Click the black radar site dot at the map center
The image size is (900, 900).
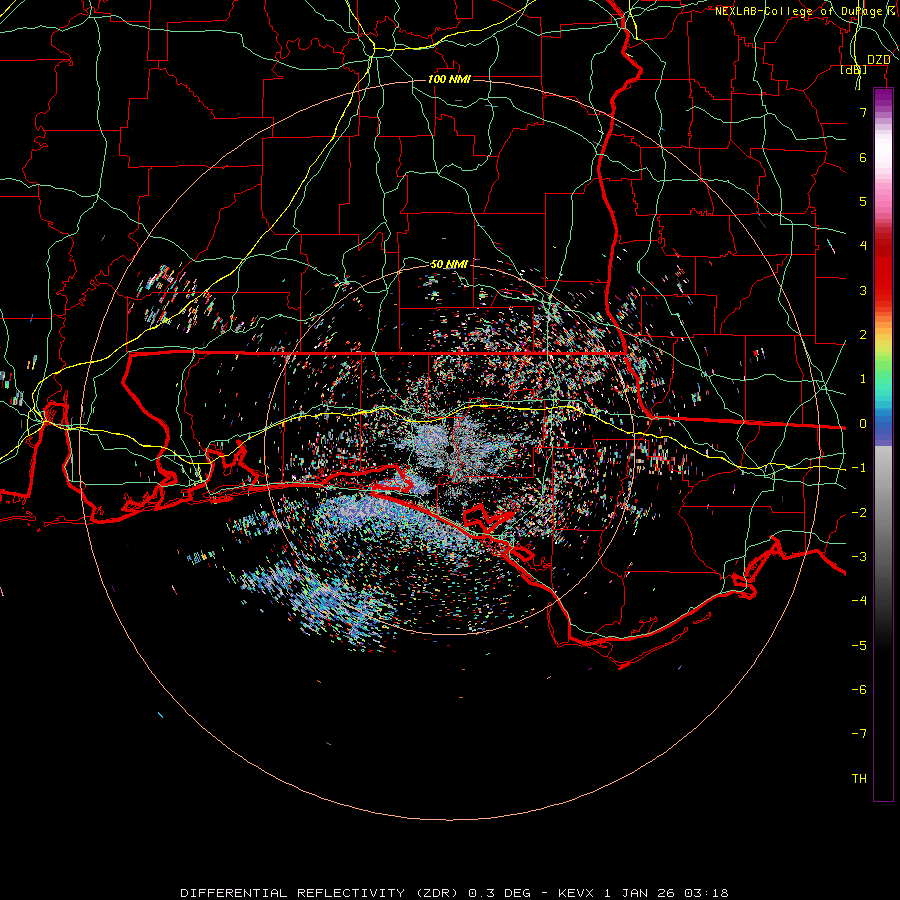[x=449, y=450]
